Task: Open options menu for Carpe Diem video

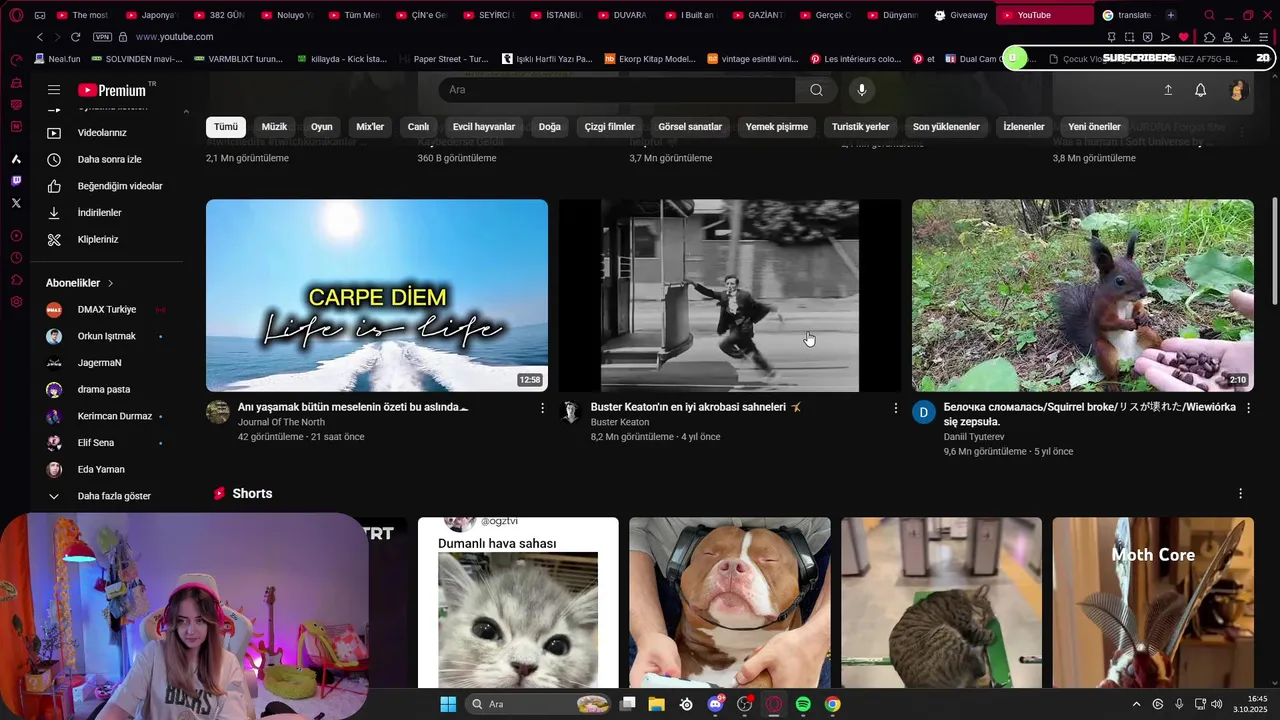Action: 543,408
